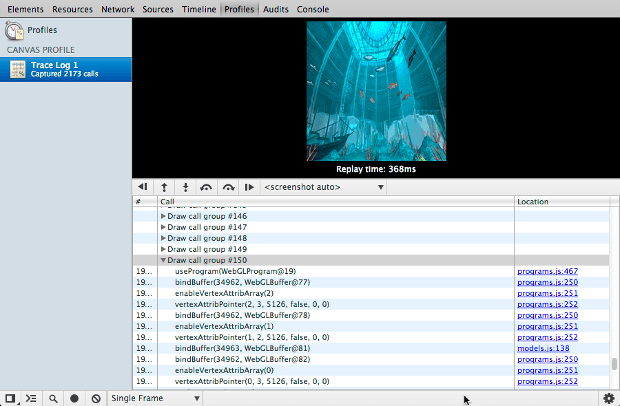This screenshot has height=406, width=620.
Task: Open the screenshot auto dropdown
Action: (x=323, y=187)
